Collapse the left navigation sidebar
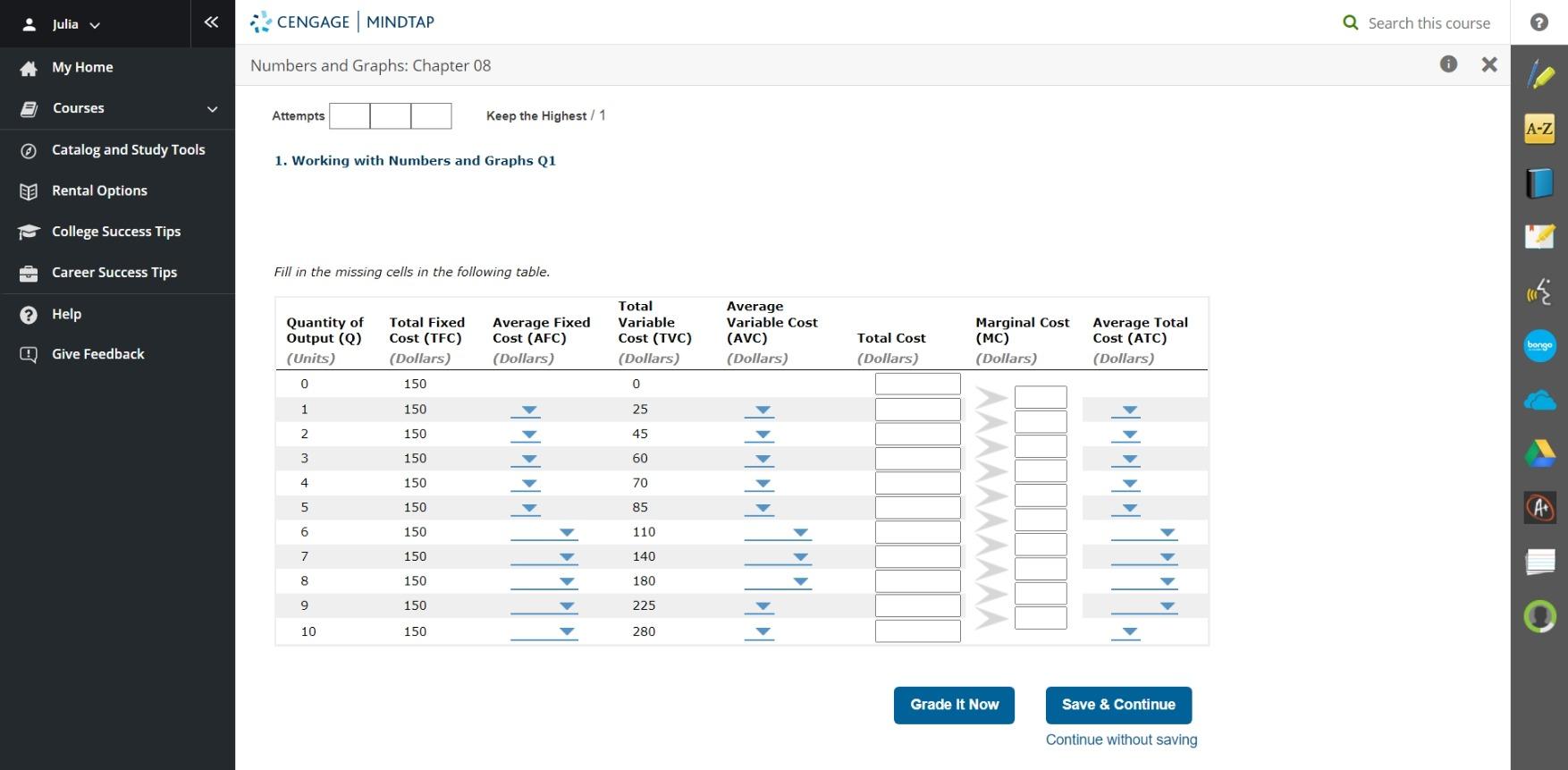The height and width of the screenshot is (770, 1568). pyautogui.click(x=212, y=22)
